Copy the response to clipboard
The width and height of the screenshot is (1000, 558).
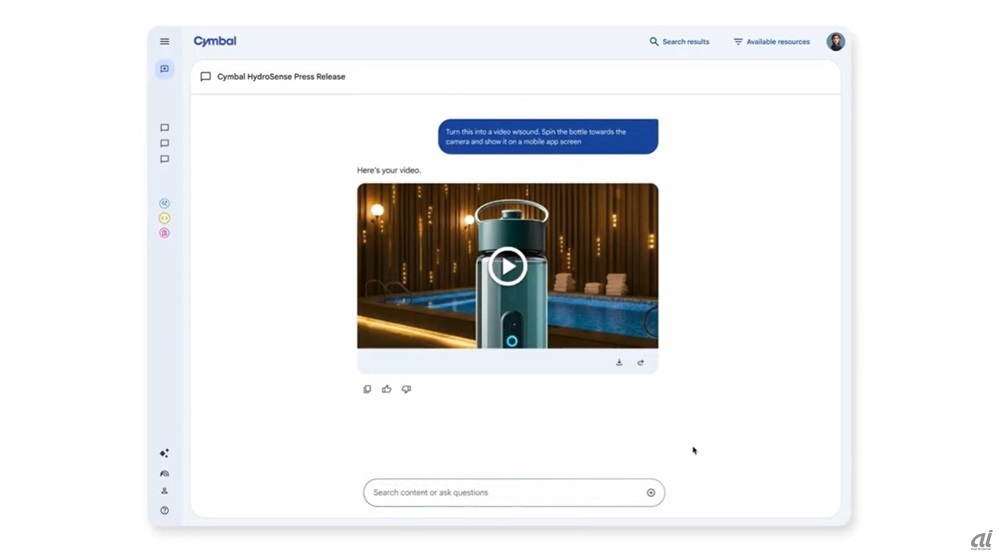click(367, 389)
